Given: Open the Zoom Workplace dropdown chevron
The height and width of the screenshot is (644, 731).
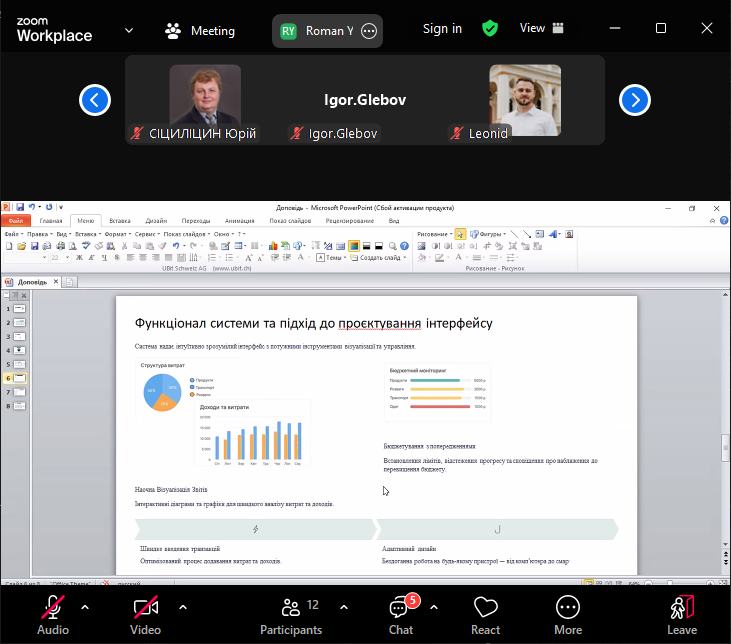Looking at the screenshot, I should point(128,31).
